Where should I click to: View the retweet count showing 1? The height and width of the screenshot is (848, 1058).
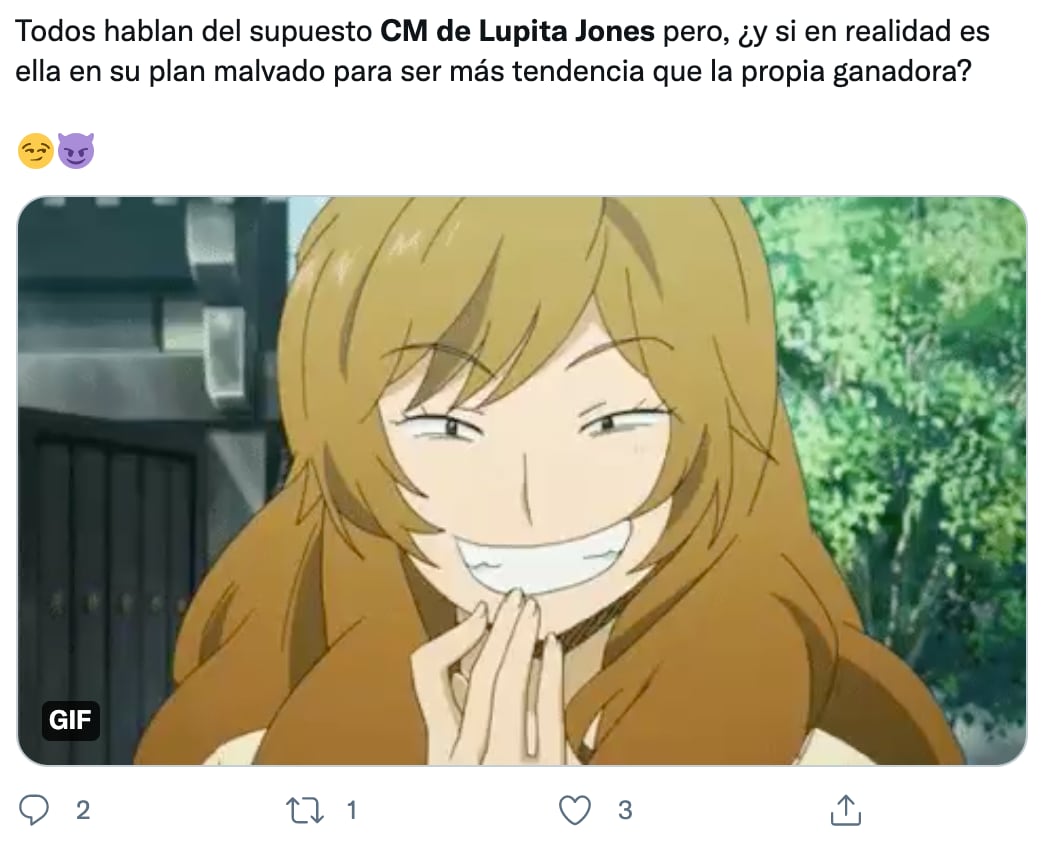(352, 810)
